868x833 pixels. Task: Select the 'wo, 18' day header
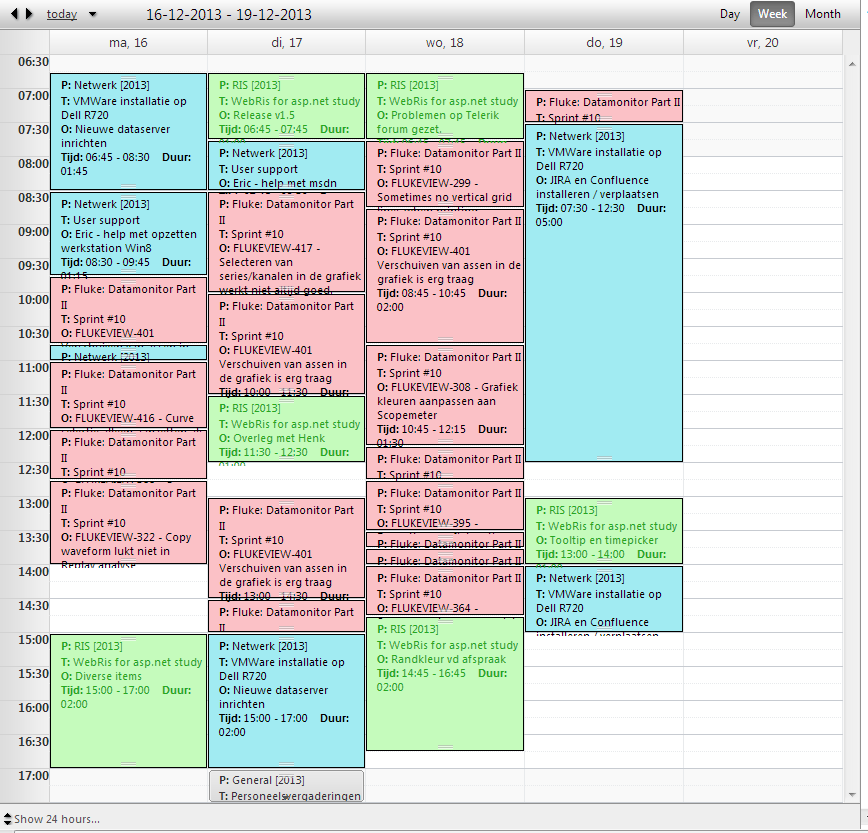(x=445, y=43)
